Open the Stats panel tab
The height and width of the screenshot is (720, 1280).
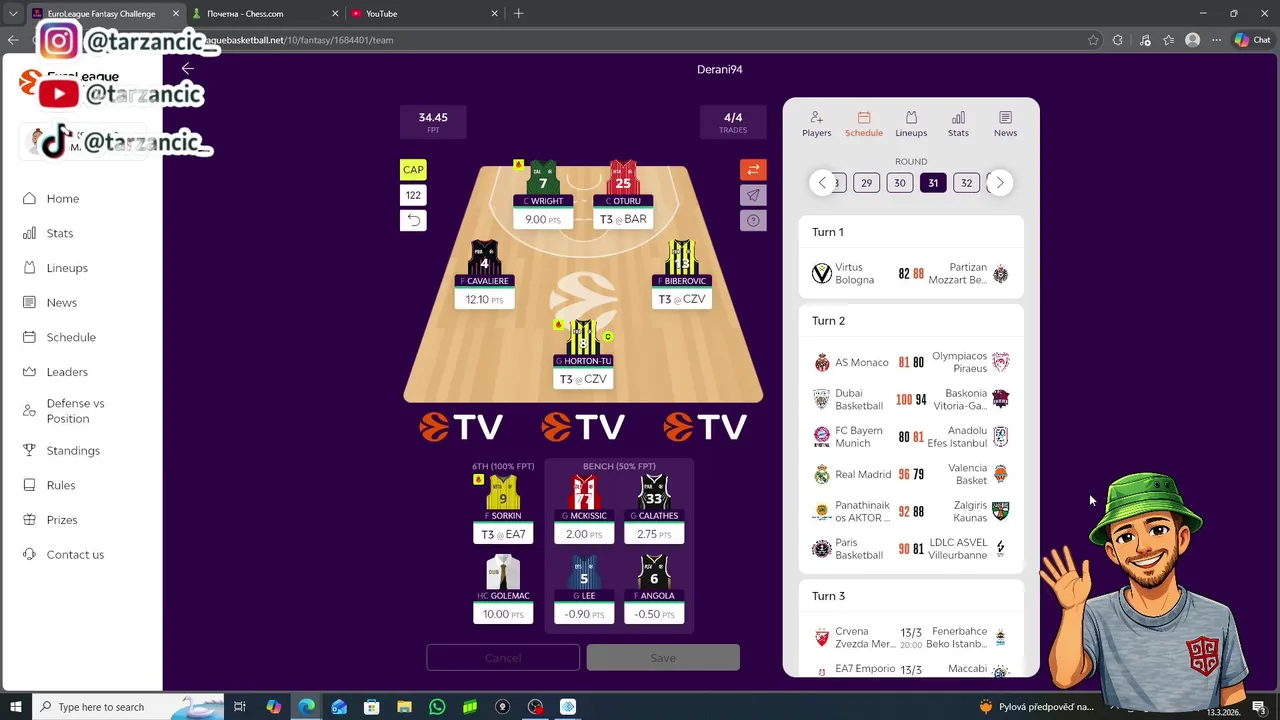pos(958,124)
